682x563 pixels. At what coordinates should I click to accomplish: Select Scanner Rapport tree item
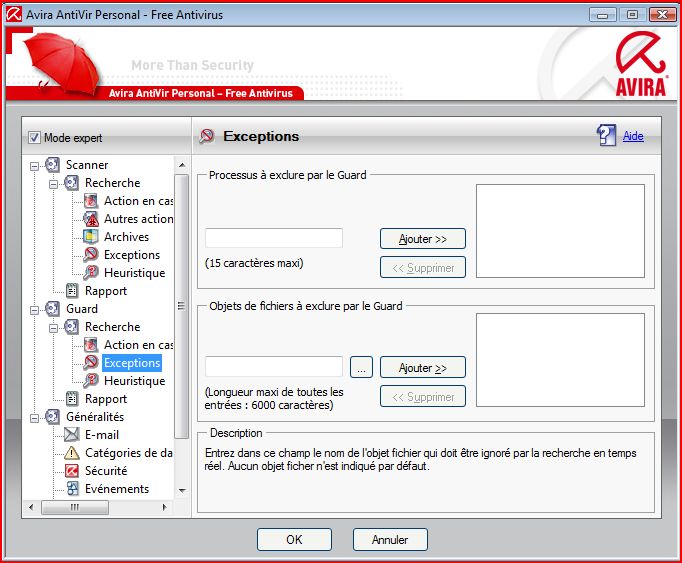pos(106,291)
